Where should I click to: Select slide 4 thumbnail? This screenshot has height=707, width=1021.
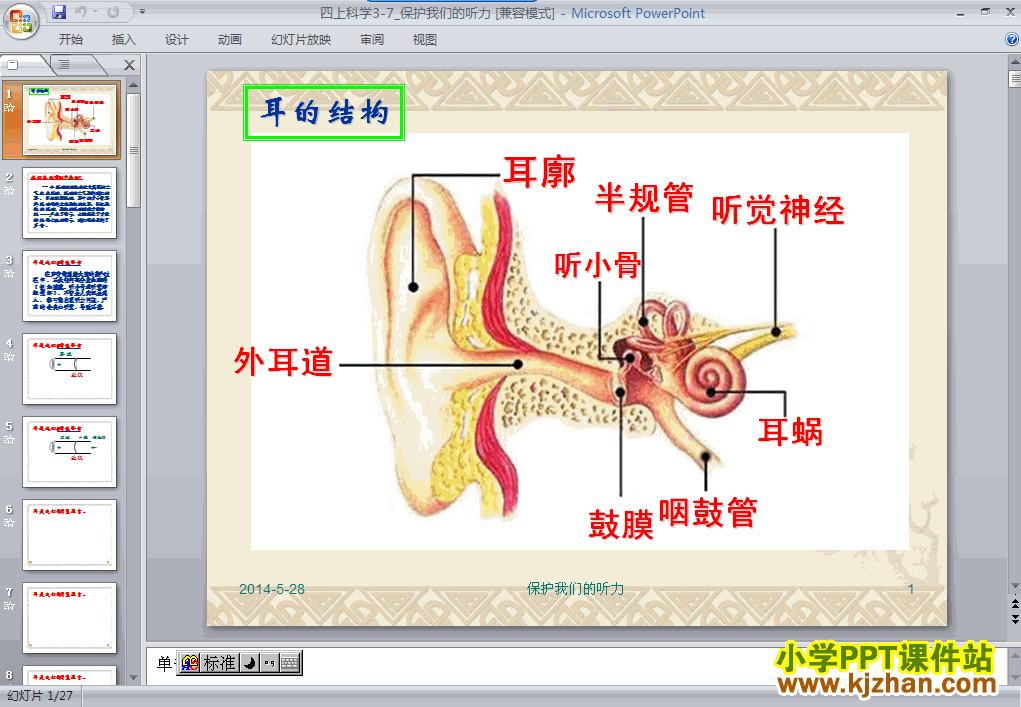pyautogui.click(x=70, y=368)
